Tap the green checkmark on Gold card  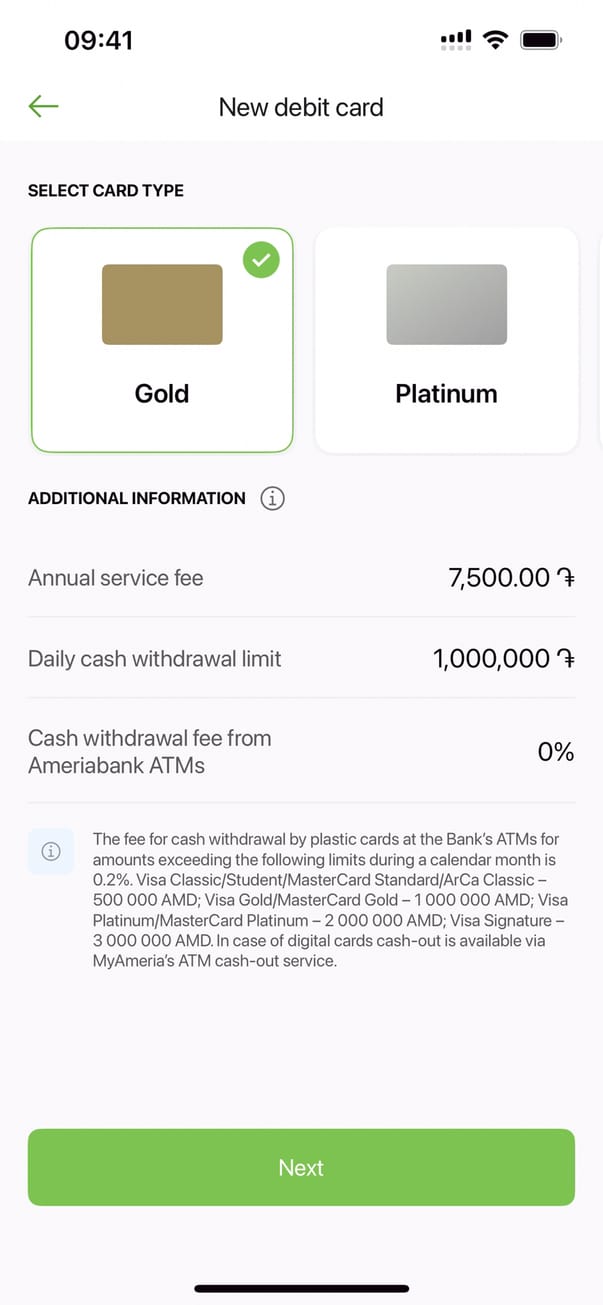(261, 260)
